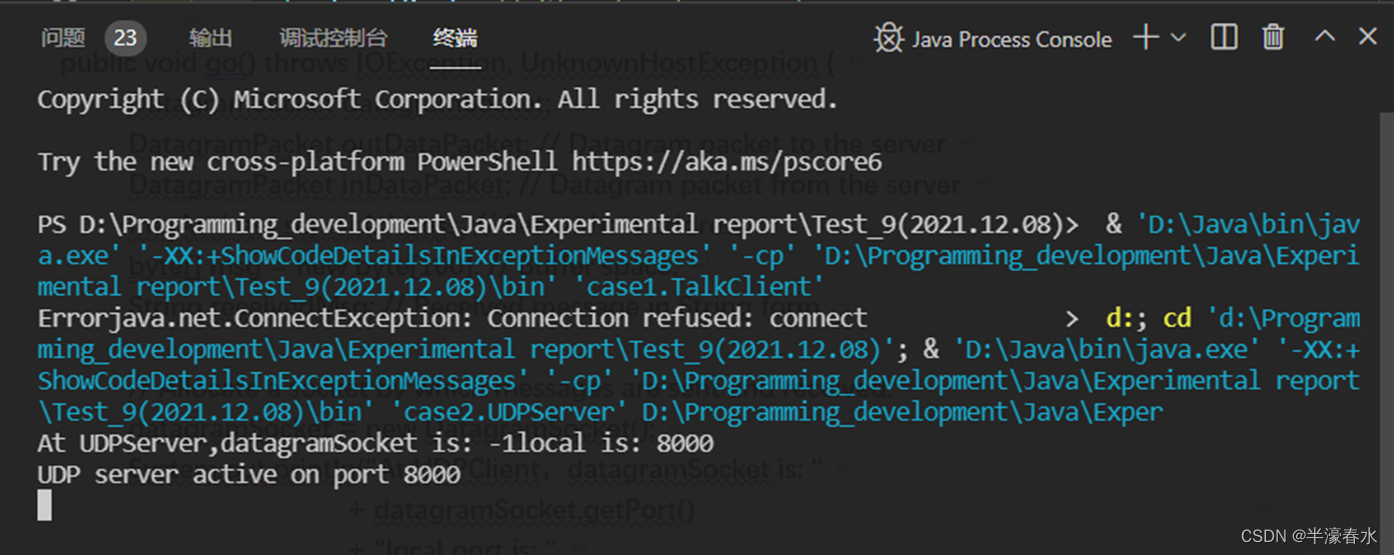
Task: Click the PS D:\Programming_development prompt text
Action: [558, 225]
